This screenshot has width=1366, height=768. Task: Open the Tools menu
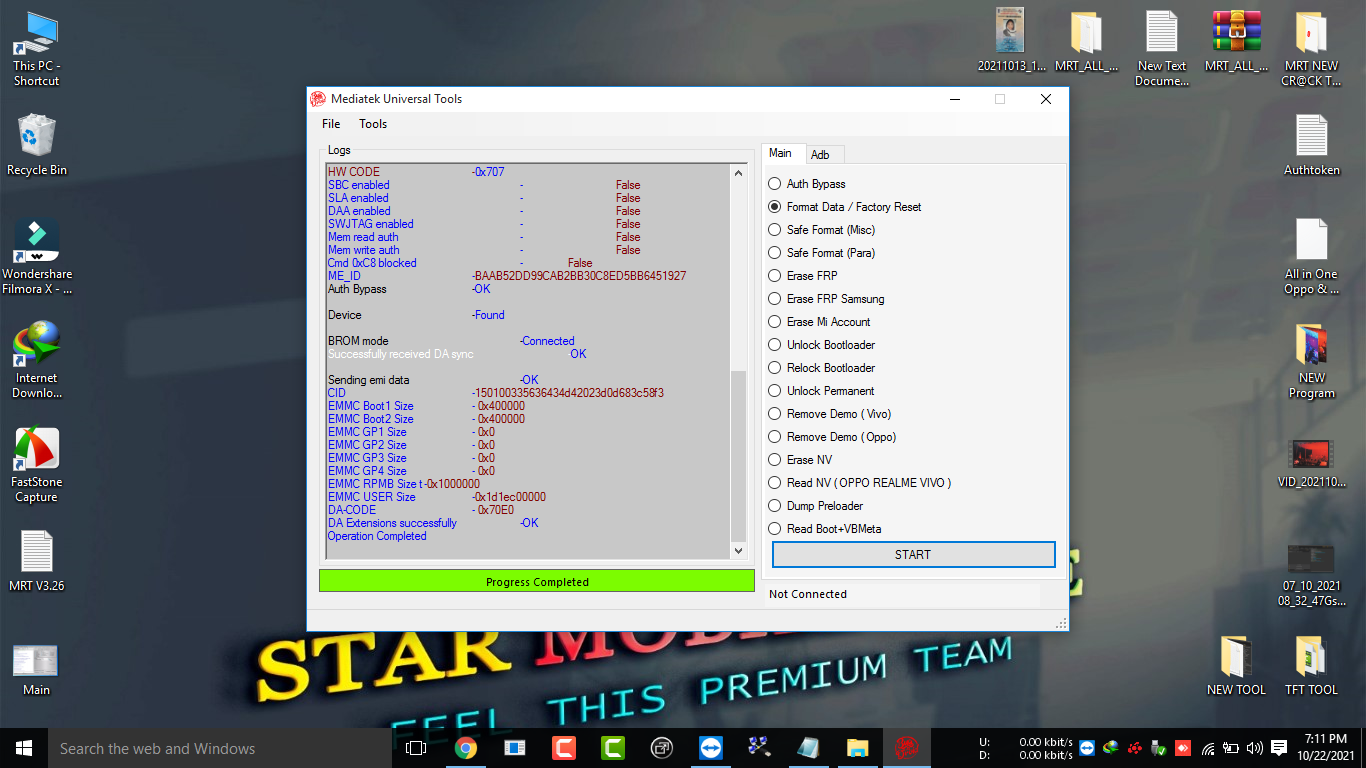click(373, 124)
